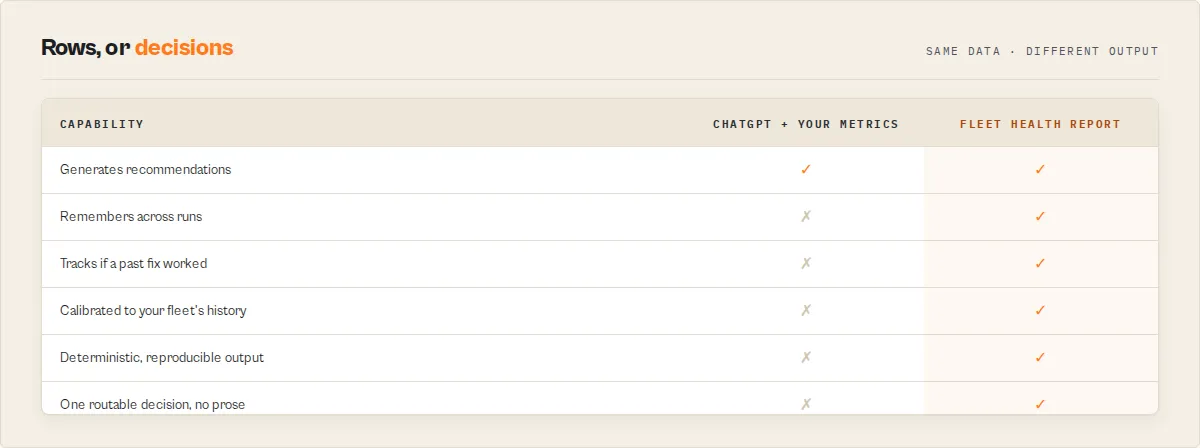Click the 'Same data · Different output' label
Viewport: 1200px width, 448px height.
pyautogui.click(x=1042, y=51)
